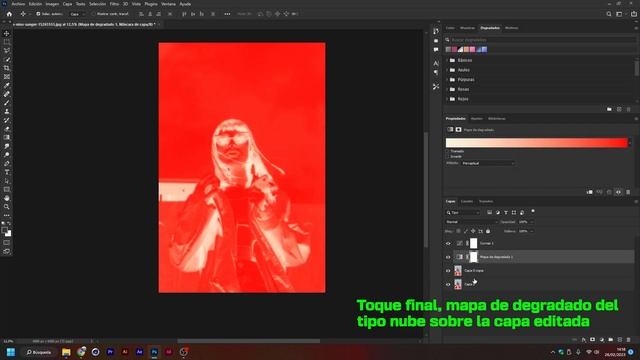Screen dimensions: 640x360
Task: Click the Photoshop taskbar icon
Action: tap(154, 352)
